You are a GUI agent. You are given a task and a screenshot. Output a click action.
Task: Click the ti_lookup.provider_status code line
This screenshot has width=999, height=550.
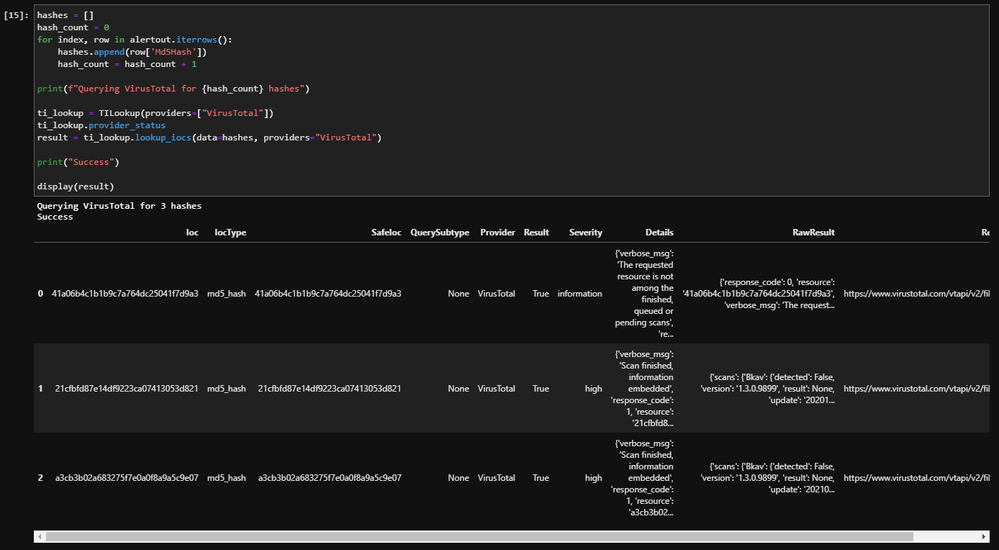[x=101, y=126]
